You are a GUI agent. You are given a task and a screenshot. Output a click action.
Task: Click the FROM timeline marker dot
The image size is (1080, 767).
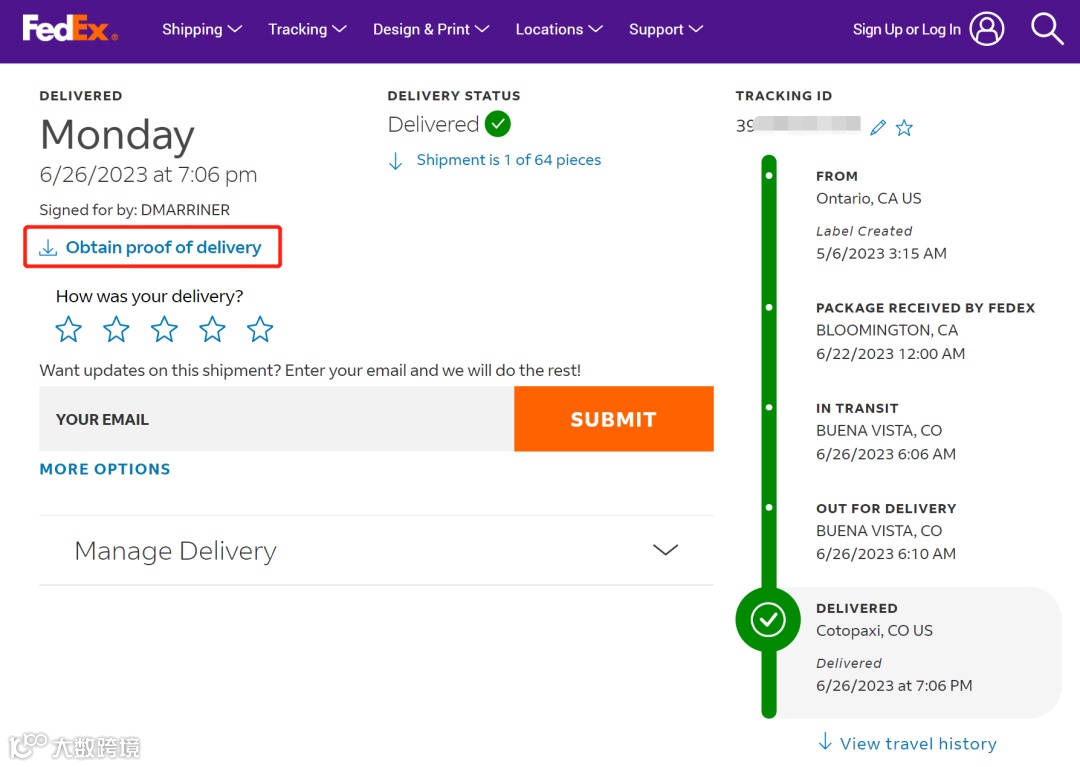[x=769, y=176]
